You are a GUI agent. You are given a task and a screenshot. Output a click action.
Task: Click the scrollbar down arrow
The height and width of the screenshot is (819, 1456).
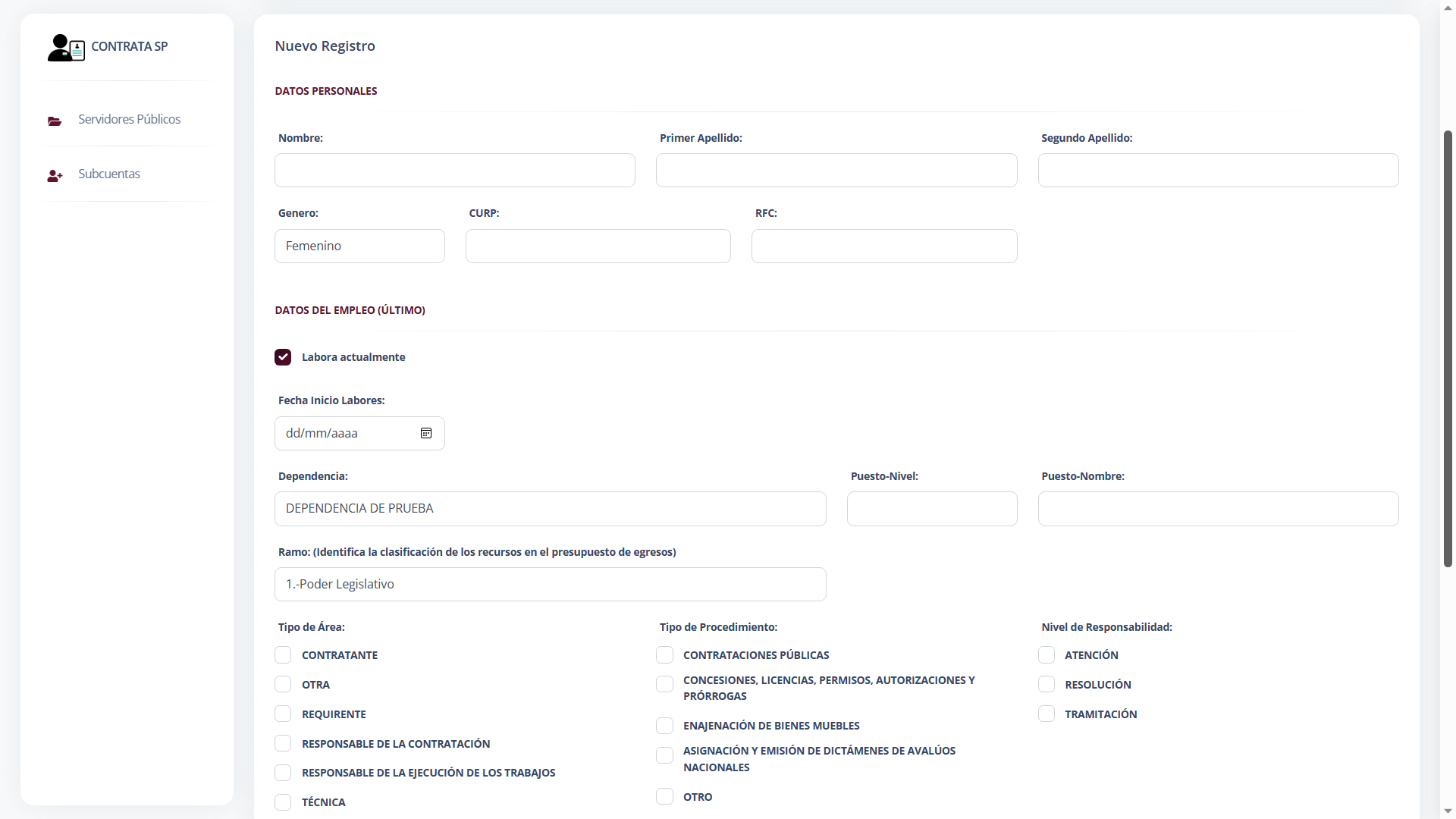(x=1448, y=811)
